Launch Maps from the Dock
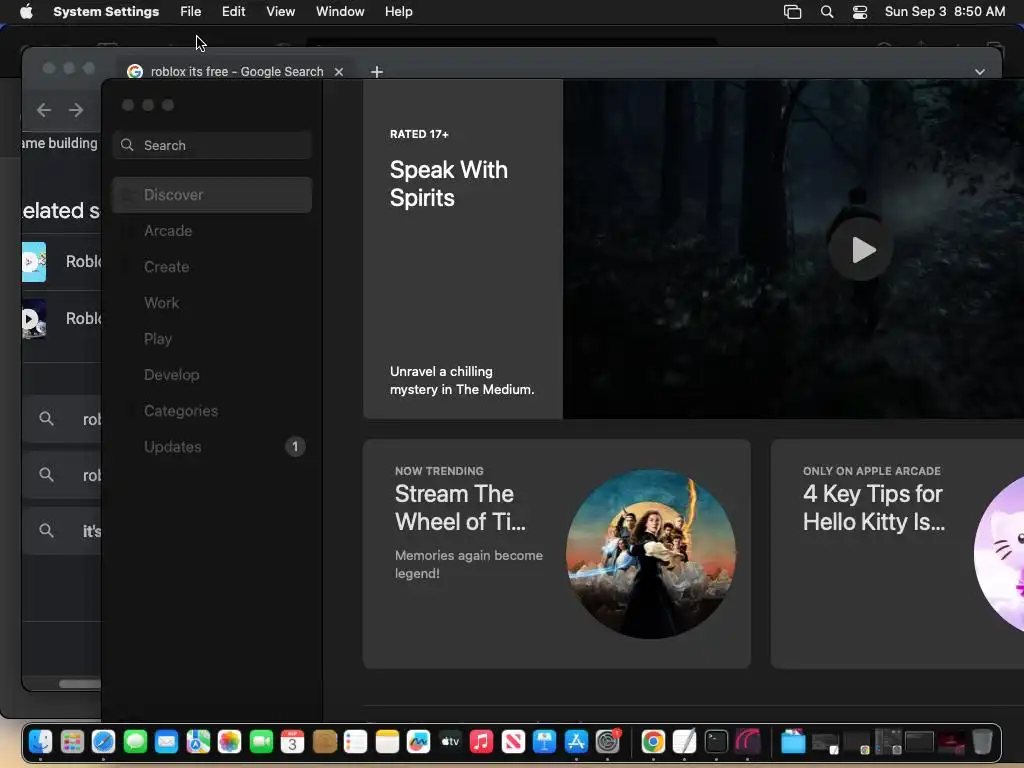 [198, 742]
